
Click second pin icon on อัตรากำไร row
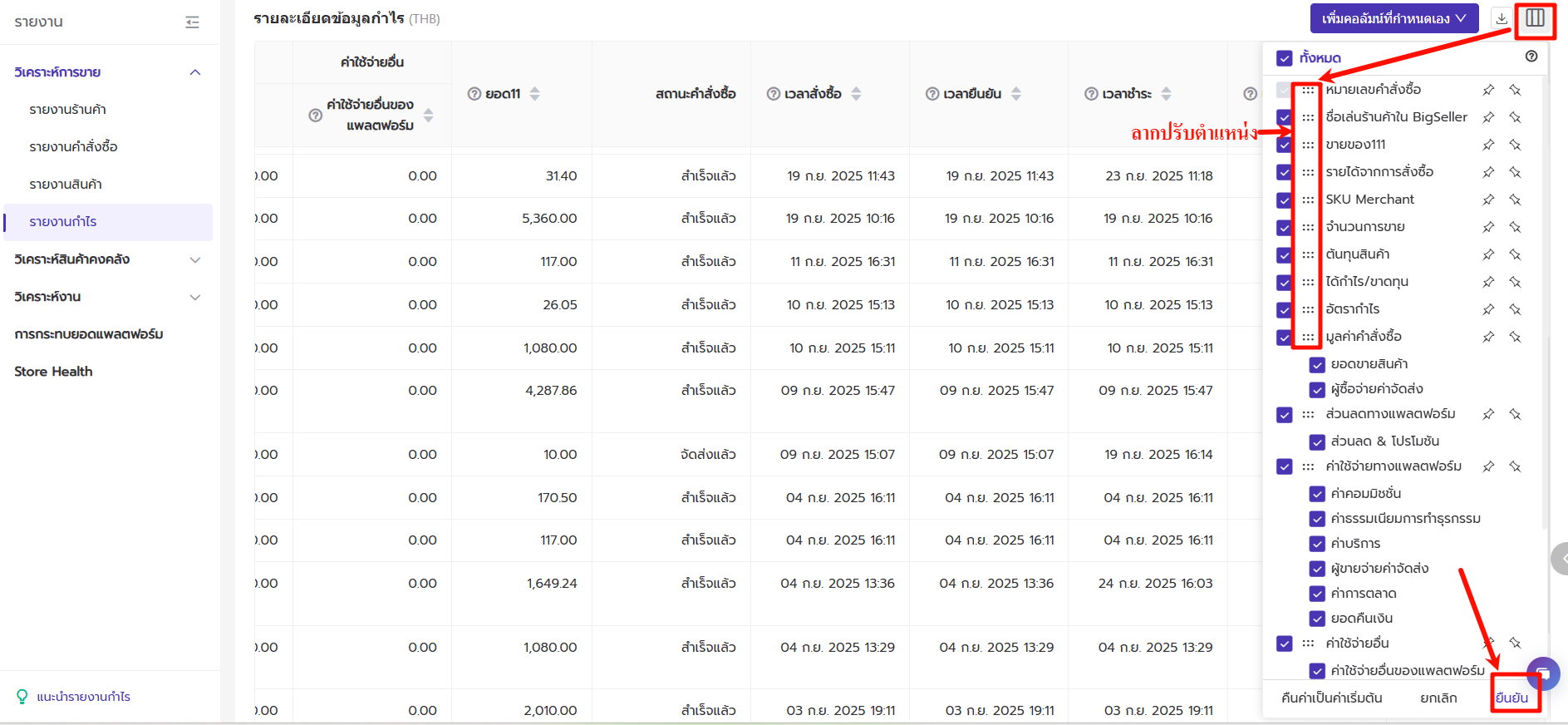1515,309
